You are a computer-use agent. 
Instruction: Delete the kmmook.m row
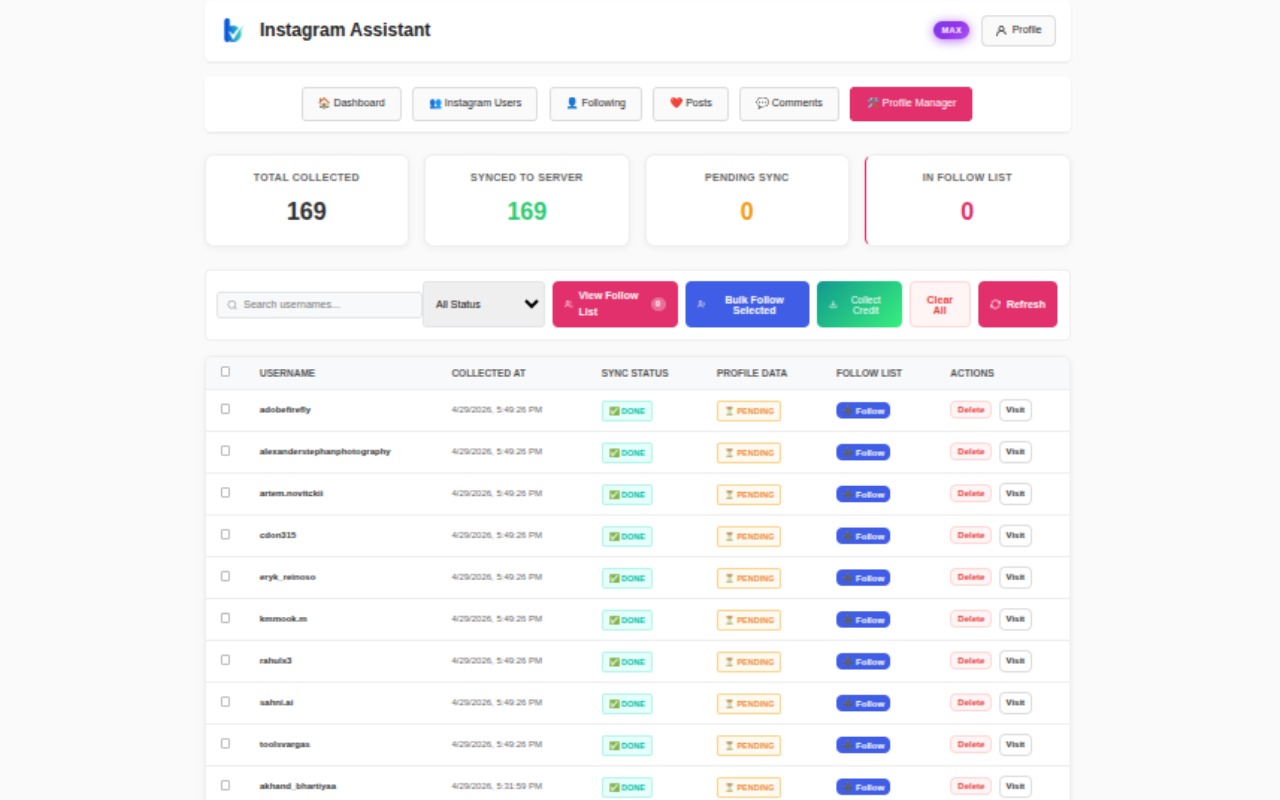click(x=971, y=619)
